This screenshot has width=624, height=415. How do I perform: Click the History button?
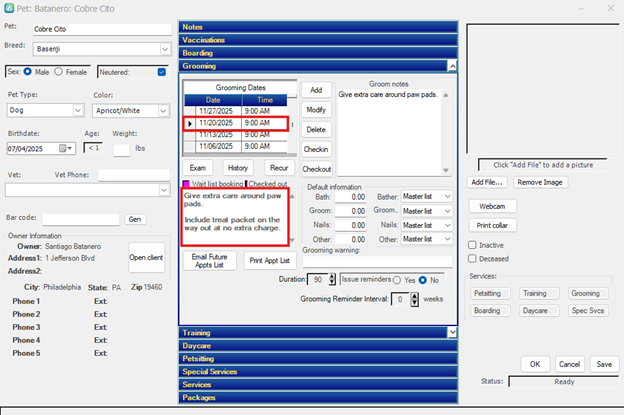(x=238, y=168)
